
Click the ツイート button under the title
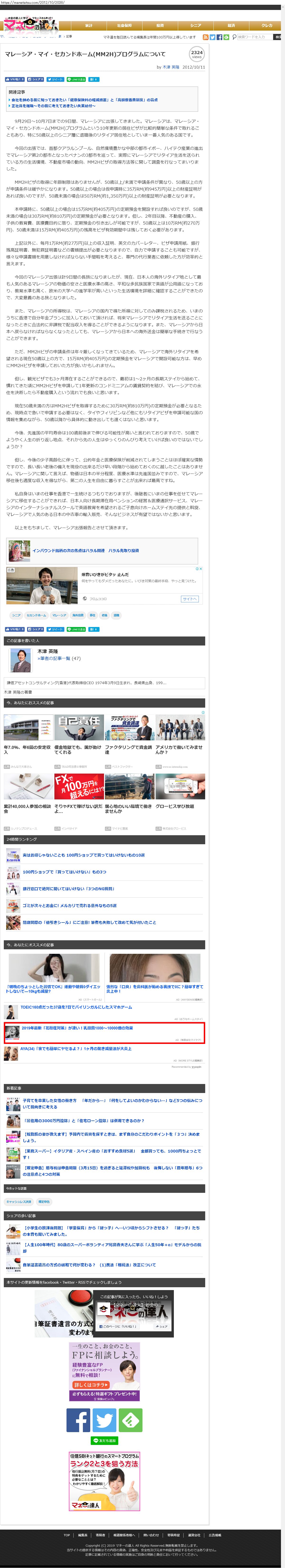click(55, 79)
